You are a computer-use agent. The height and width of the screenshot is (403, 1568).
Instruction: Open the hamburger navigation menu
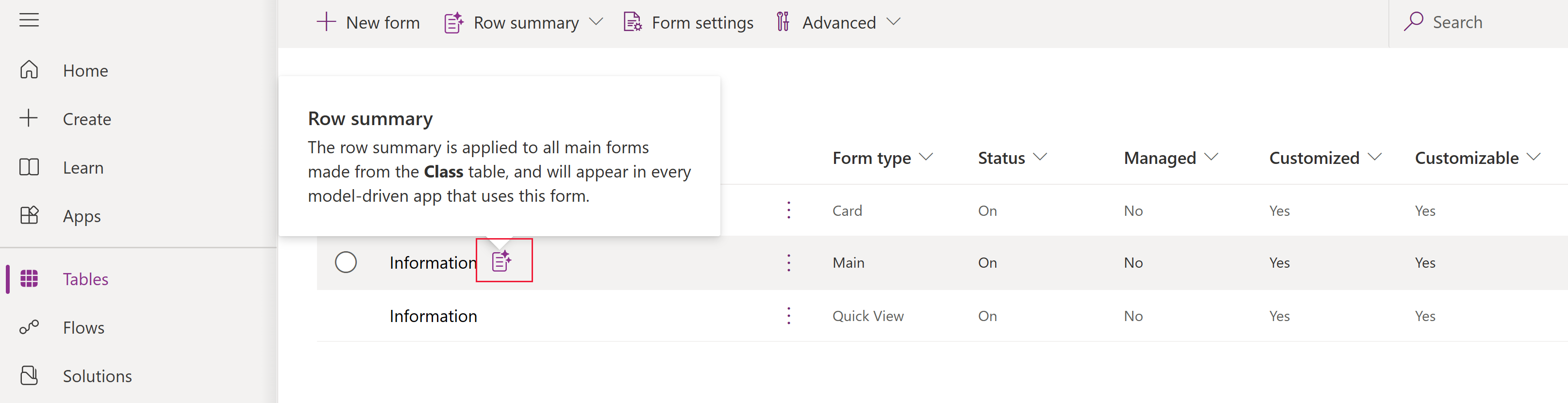point(29,20)
